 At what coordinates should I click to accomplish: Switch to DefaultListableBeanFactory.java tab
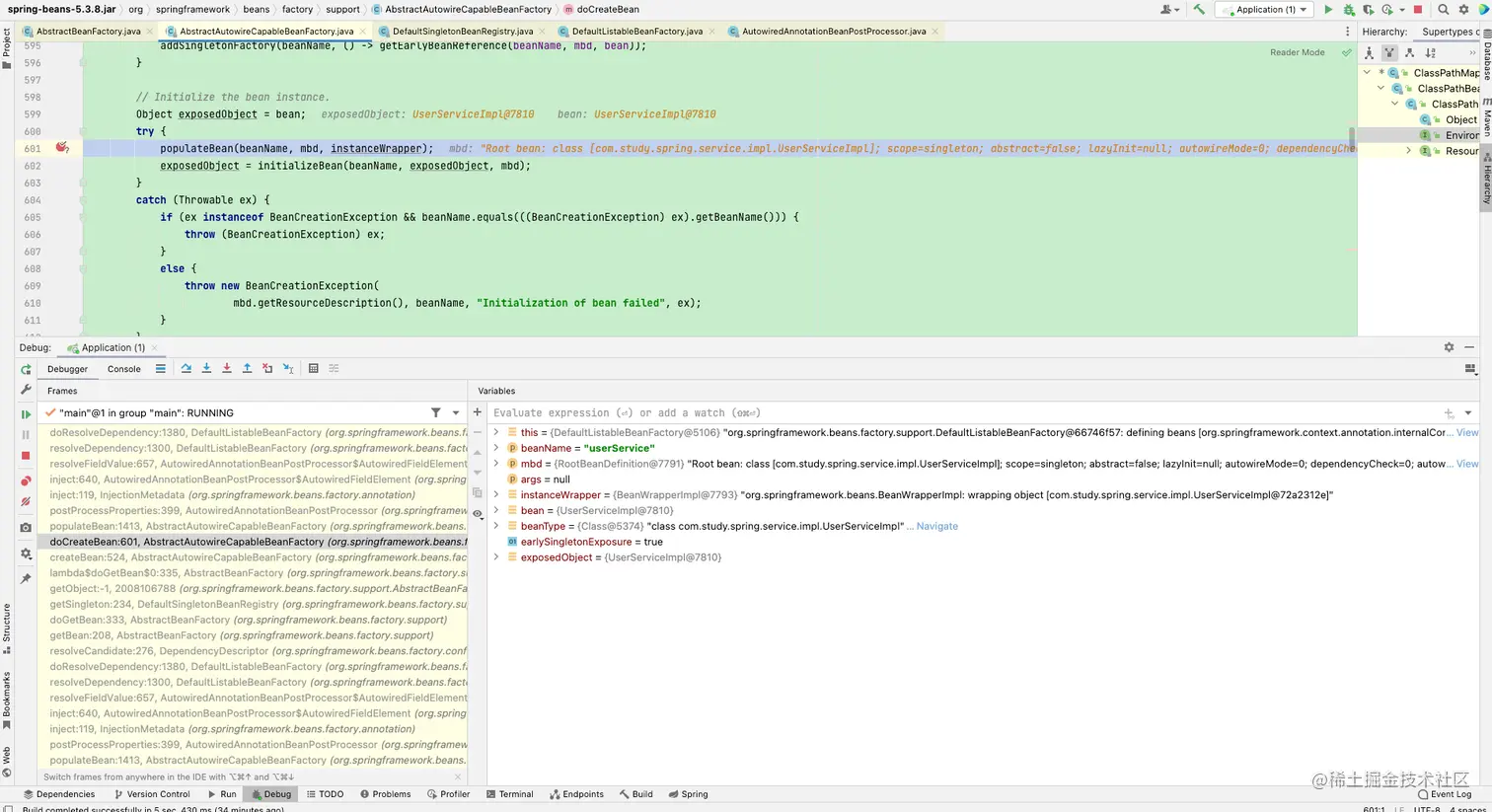point(637,32)
